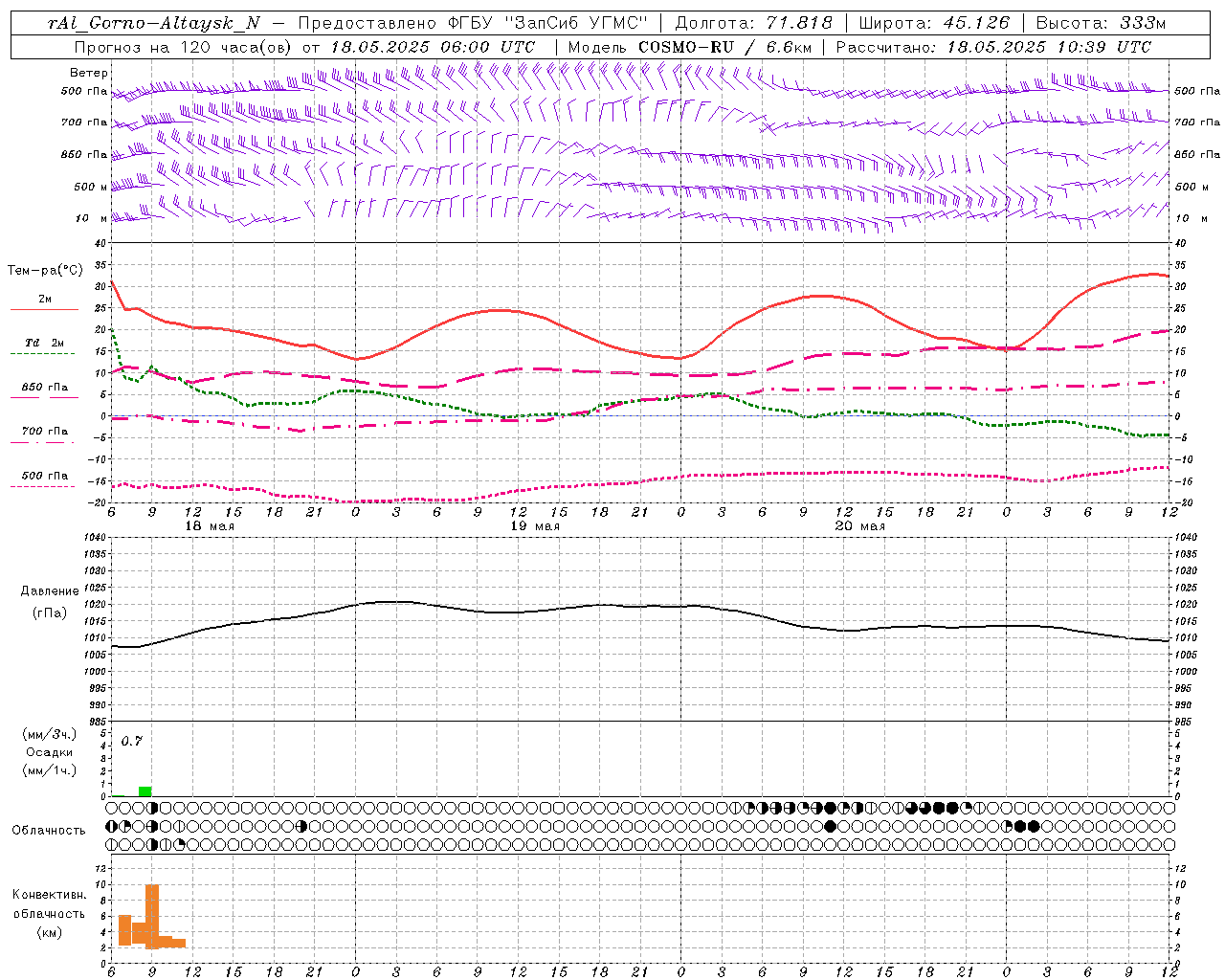Click the (км) convective cloud unit label
Screen dimensions: 1225x980
[49, 932]
